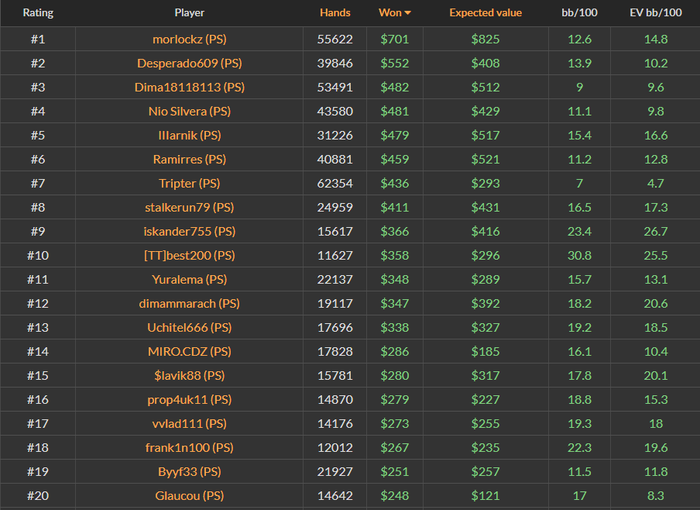
Task: Select stalkerun79 player name
Action: (189, 207)
